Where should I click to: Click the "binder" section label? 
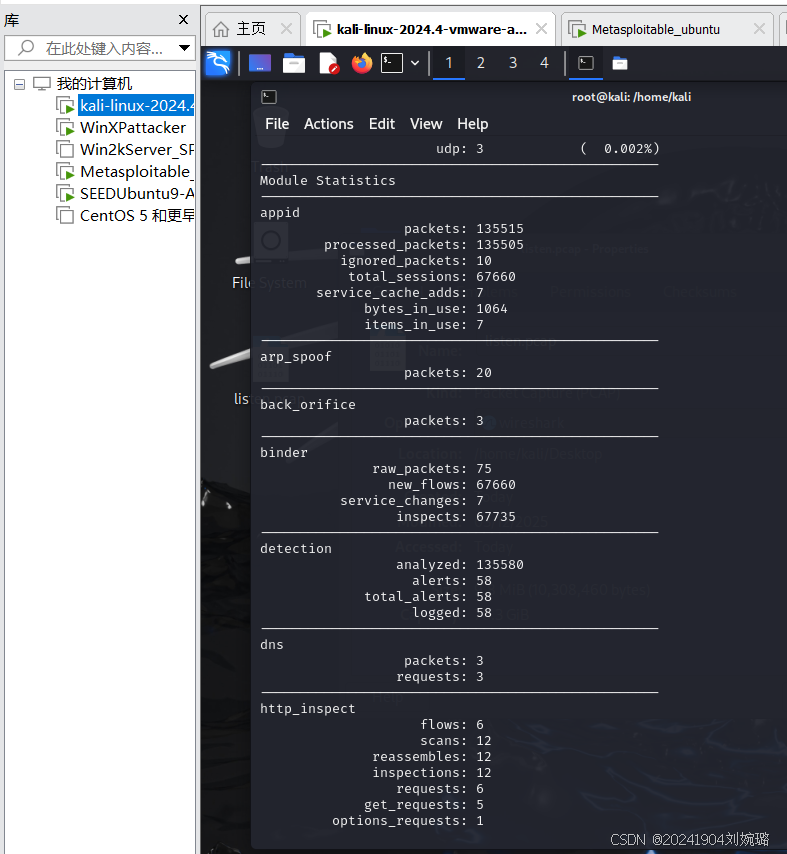point(283,453)
